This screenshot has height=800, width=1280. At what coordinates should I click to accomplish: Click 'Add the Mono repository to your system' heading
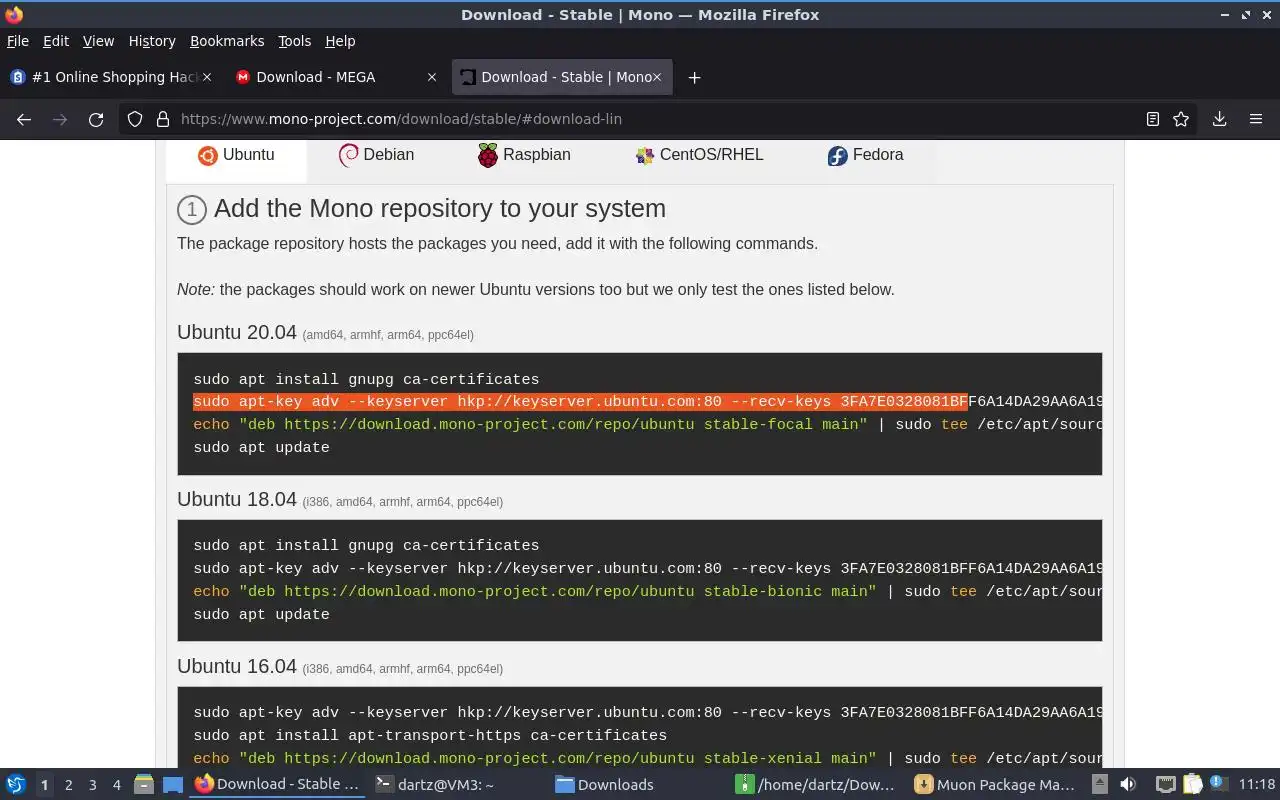(x=439, y=208)
